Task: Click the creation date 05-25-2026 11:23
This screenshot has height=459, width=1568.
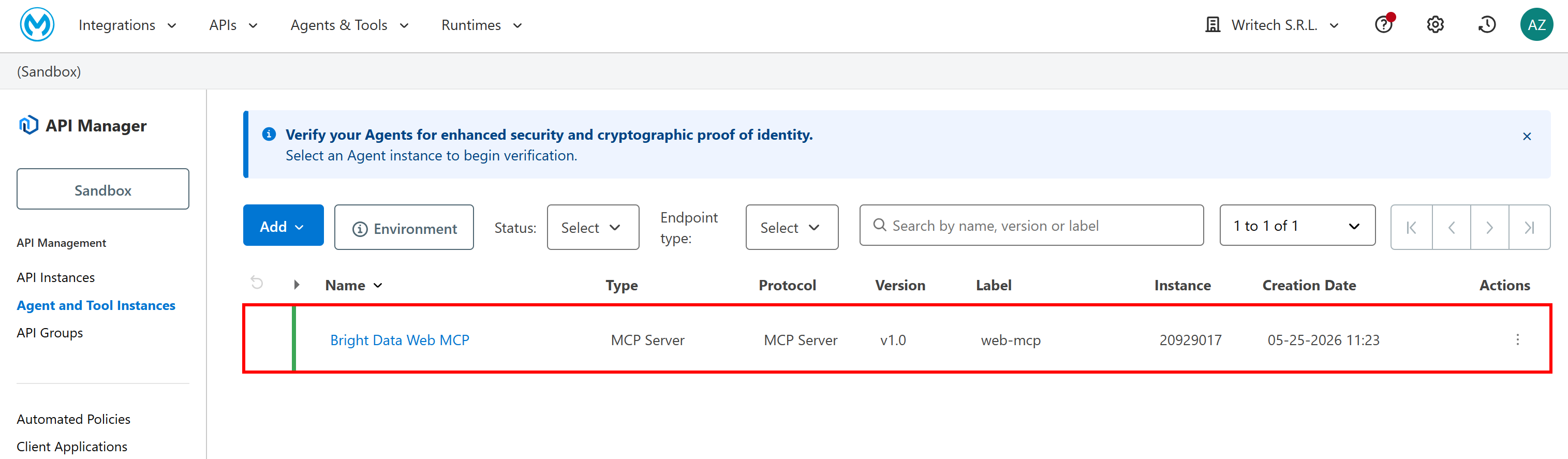Action: point(1323,340)
